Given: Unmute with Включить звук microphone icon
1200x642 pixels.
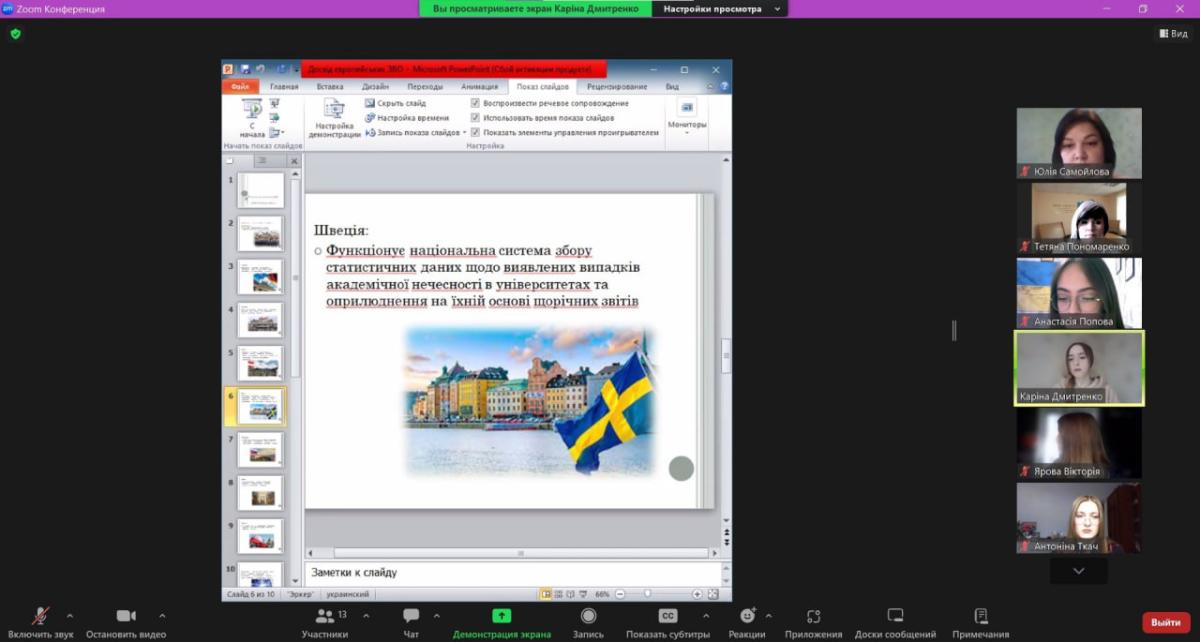Looking at the screenshot, I should pyautogui.click(x=41, y=616).
